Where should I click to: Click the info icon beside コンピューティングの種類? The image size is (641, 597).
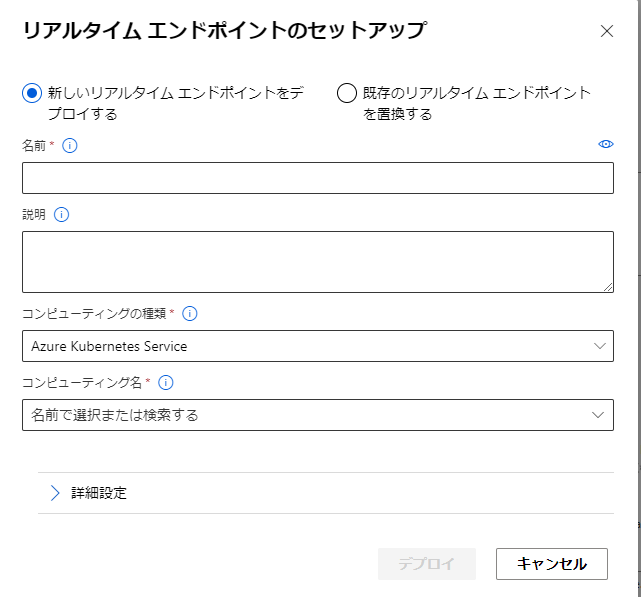(190, 313)
